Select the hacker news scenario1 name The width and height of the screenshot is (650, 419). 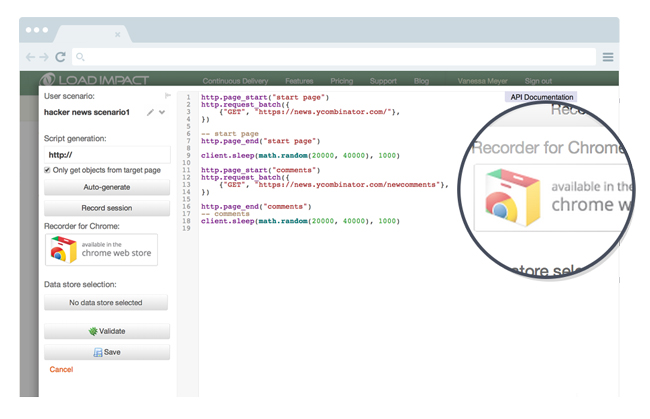pyautogui.click(x=87, y=112)
